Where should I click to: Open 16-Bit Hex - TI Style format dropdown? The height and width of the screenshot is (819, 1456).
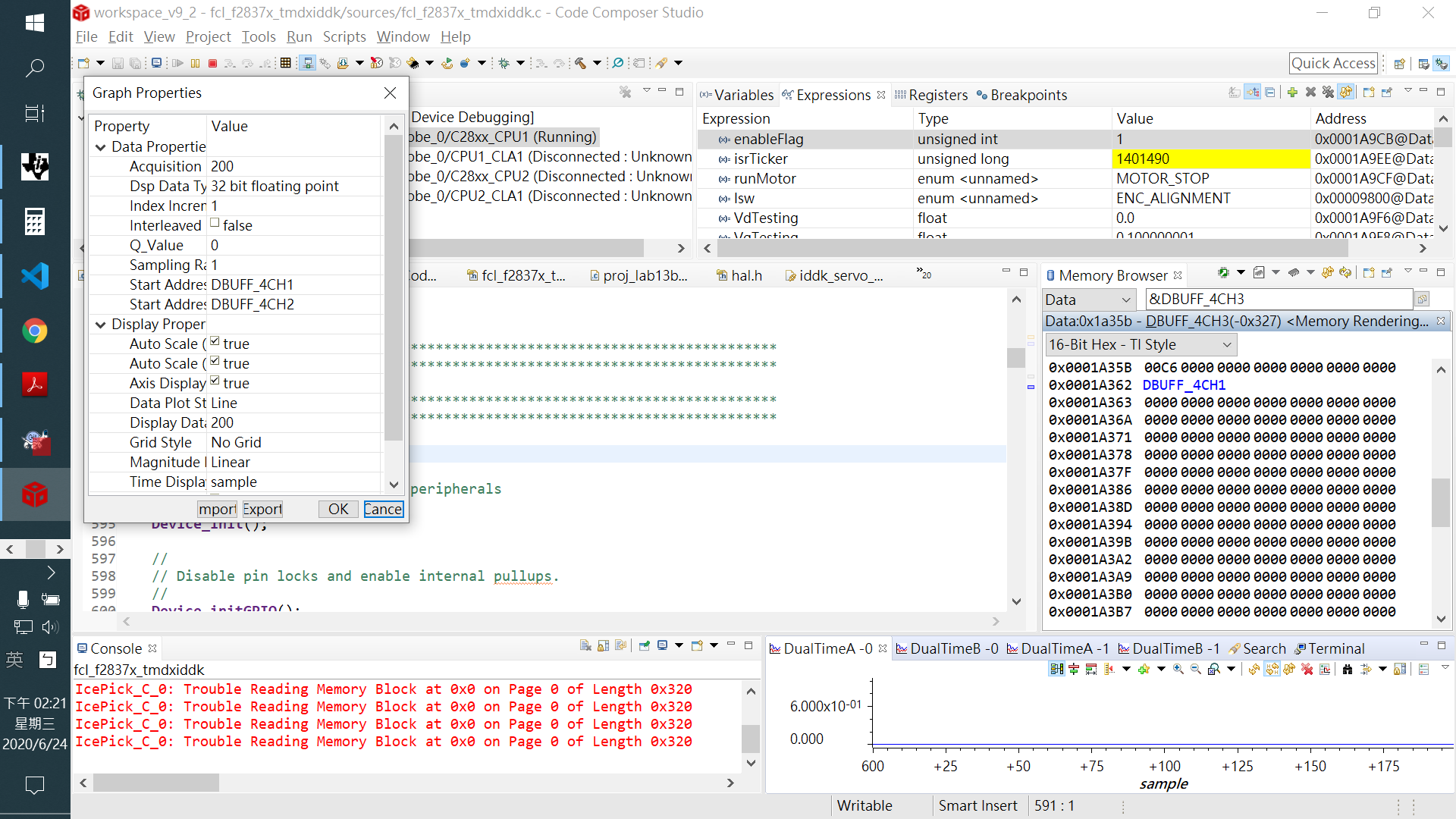(x=1141, y=345)
